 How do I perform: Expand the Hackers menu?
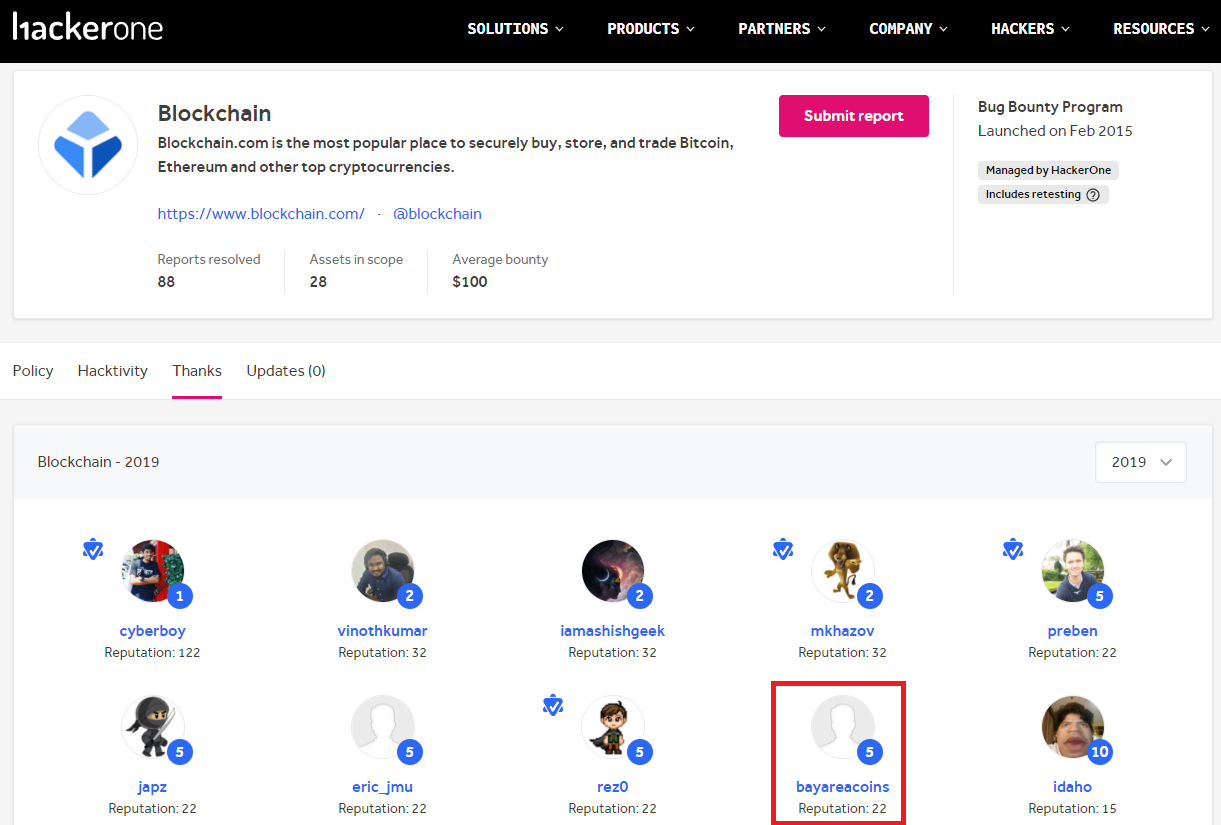tap(1031, 29)
